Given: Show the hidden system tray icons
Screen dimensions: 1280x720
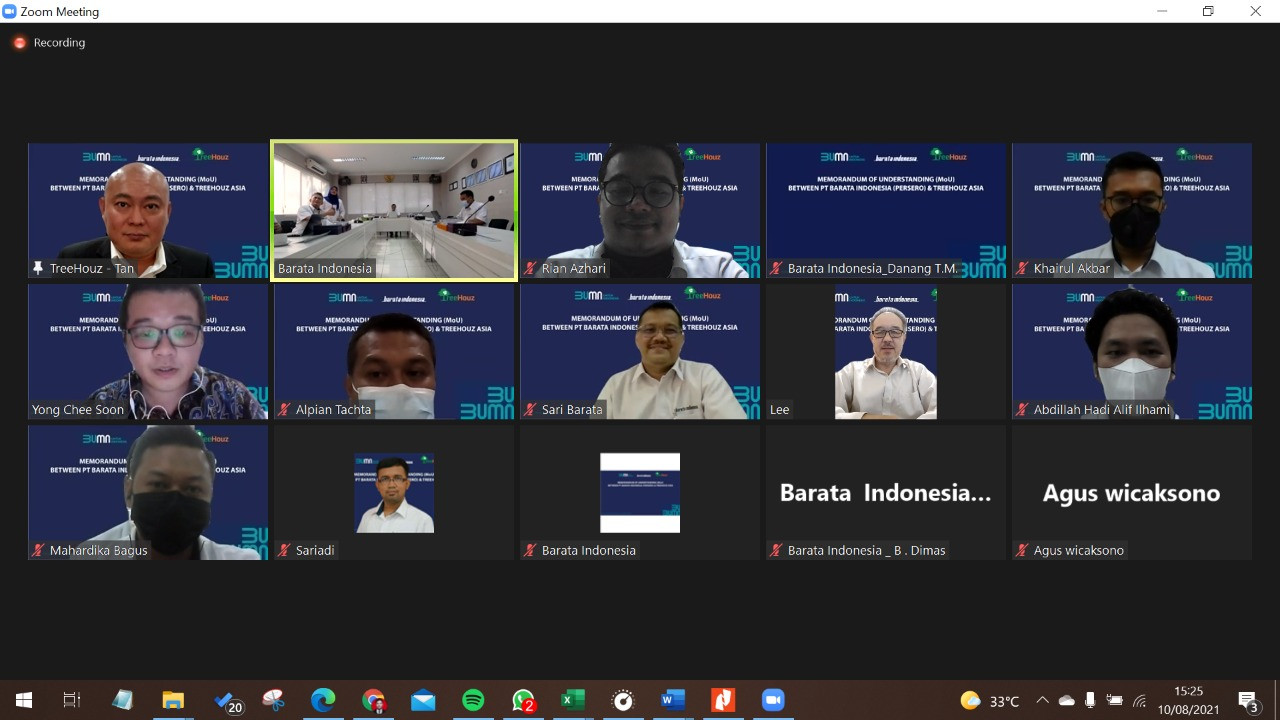Looking at the screenshot, I should pyautogui.click(x=1042, y=700).
